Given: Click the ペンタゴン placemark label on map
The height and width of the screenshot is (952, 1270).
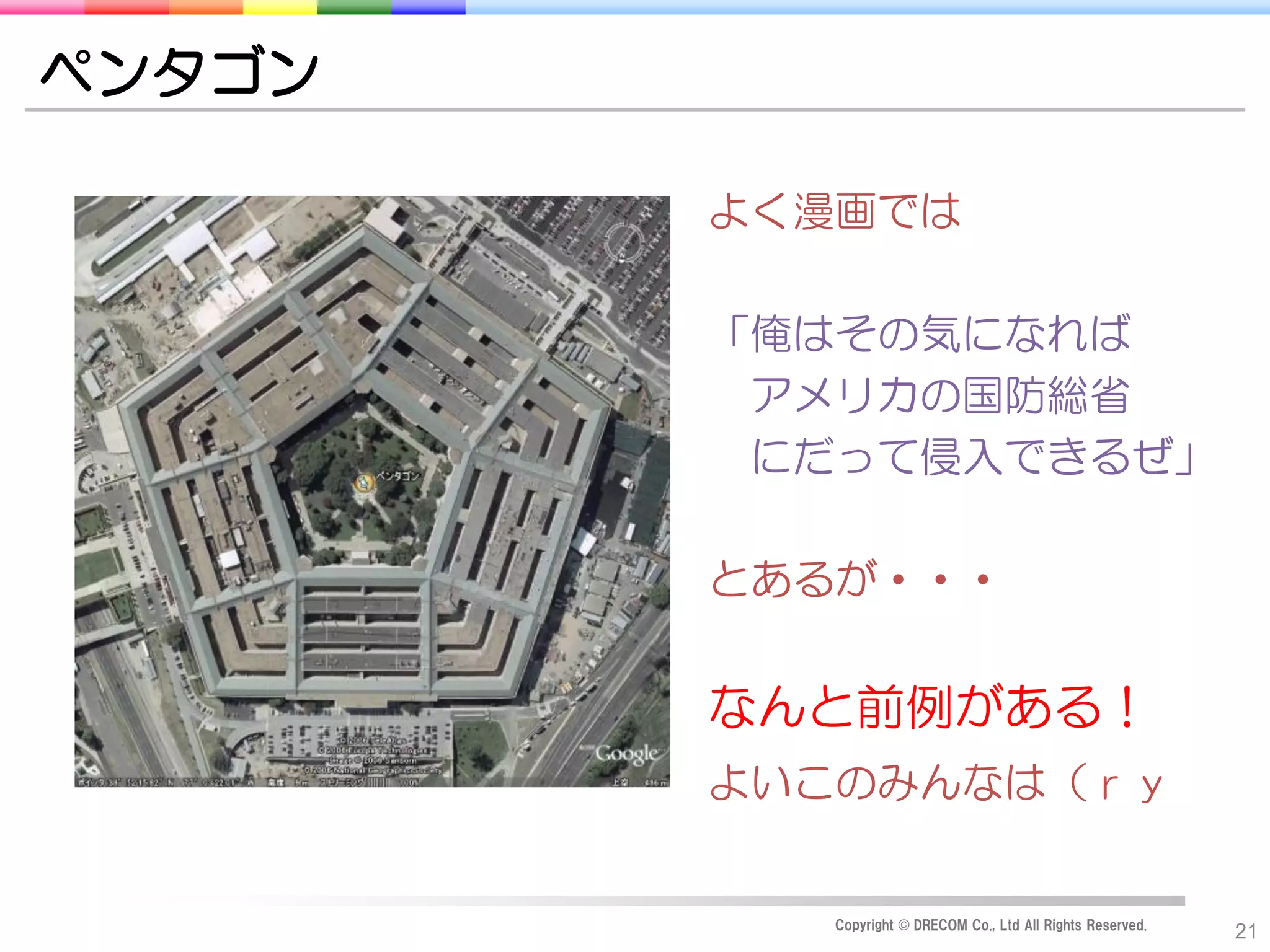Looking at the screenshot, I should [x=398, y=476].
